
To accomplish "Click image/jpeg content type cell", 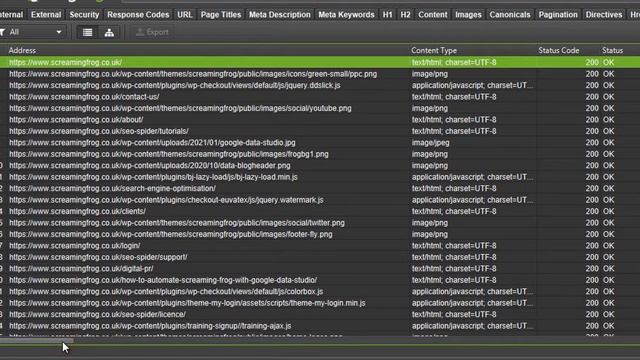I will tap(431, 142).
